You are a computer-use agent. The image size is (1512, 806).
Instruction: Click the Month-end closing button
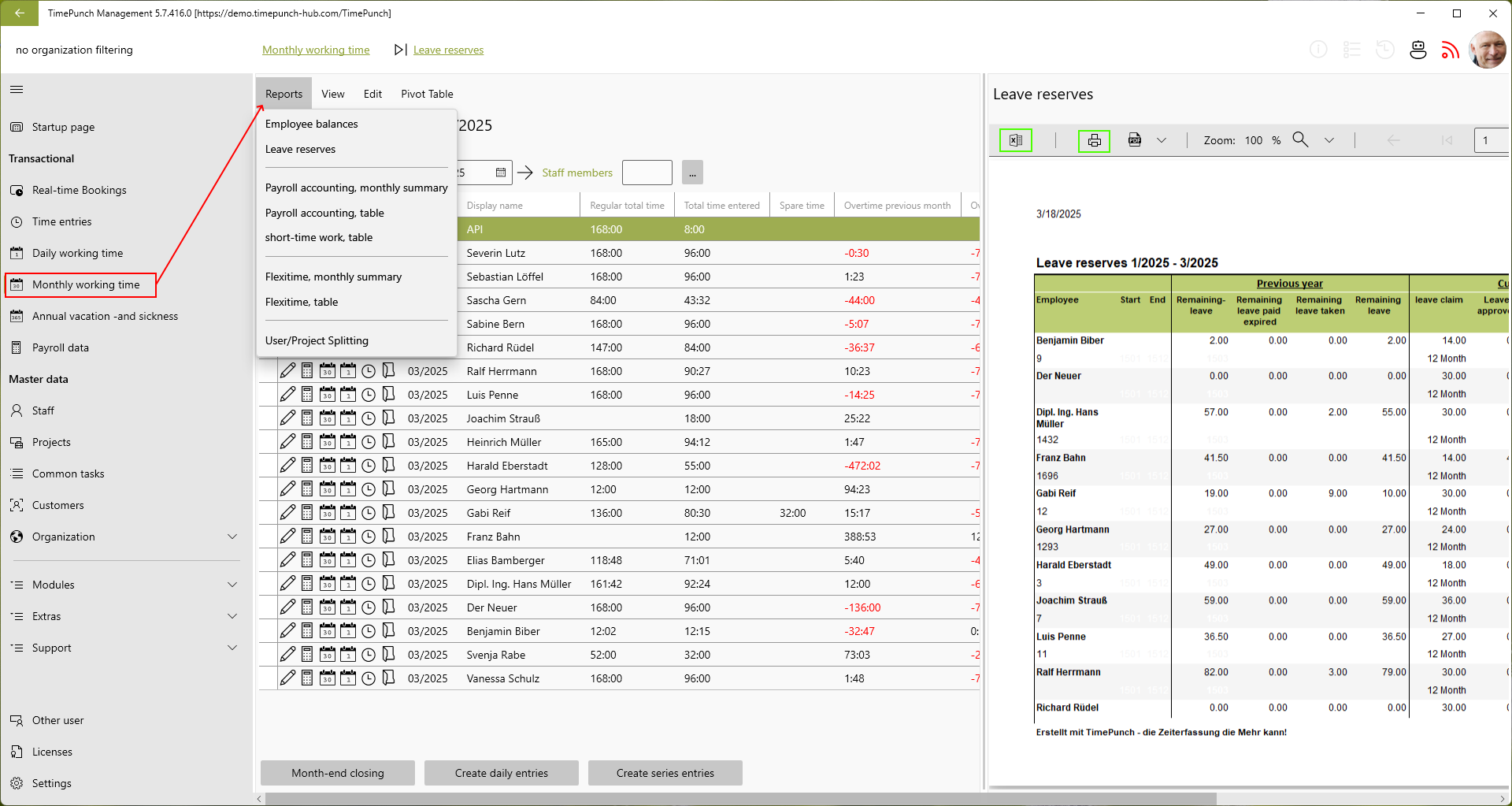point(338,773)
